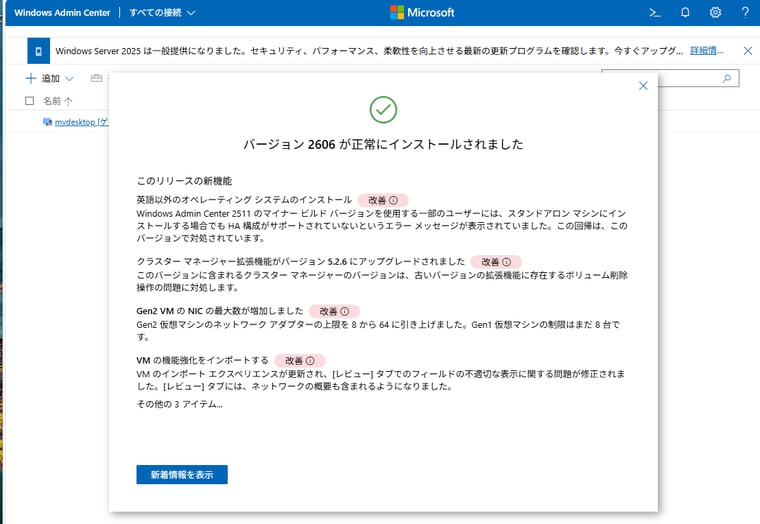This screenshot has width=760, height=524.
Task: Click the Microsoft logo
Action: [x=422, y=13]
